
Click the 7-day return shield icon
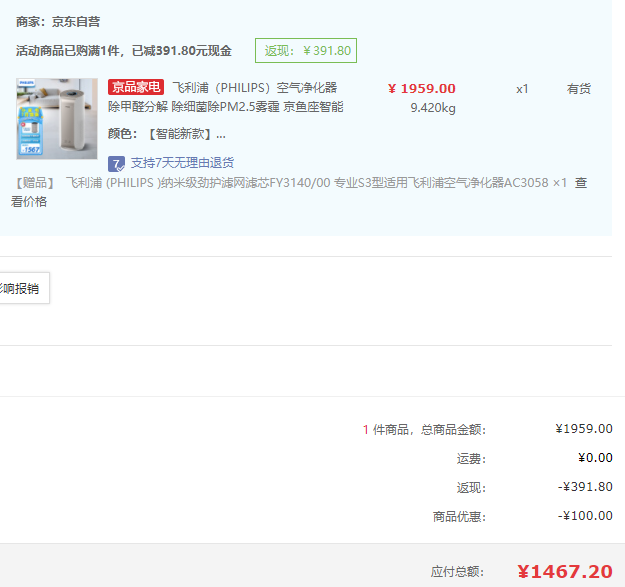(x=116, y=163)
